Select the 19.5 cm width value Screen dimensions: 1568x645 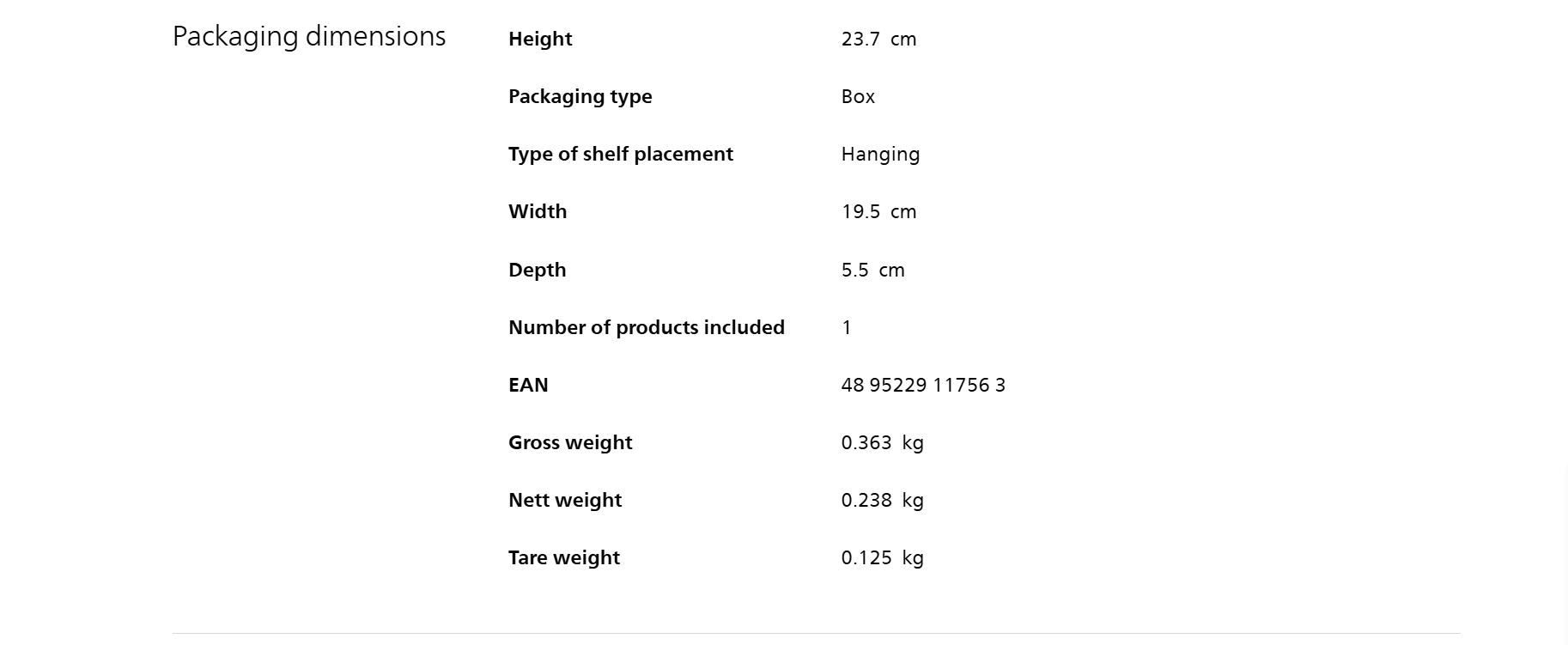click(878, 212)
